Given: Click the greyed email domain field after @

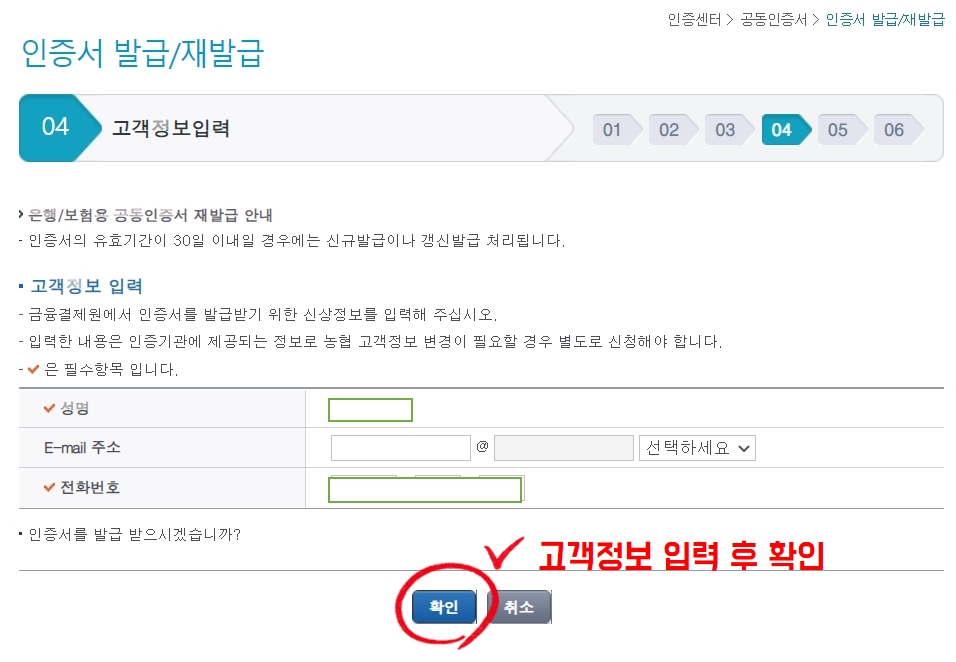Looking at the screenshot, I should pyautogui.click(x=563, y=448).
